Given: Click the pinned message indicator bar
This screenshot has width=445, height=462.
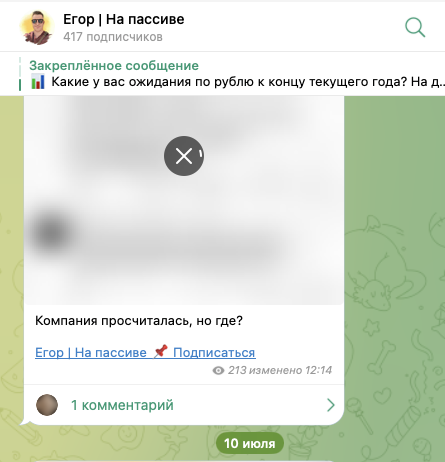Looking at the screenshot, I should pos(20,74).
